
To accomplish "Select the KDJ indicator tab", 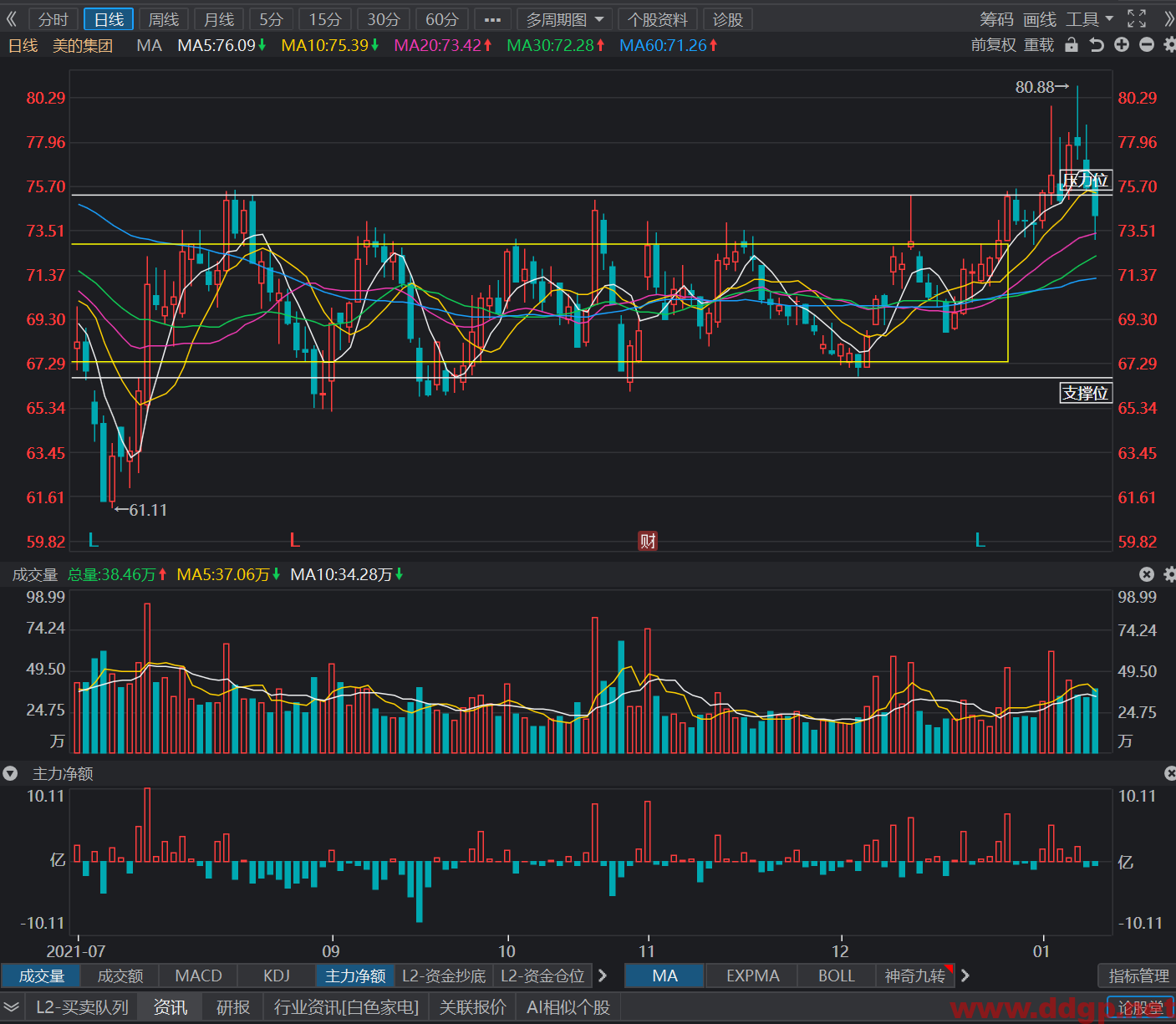I will coord(277,976).
